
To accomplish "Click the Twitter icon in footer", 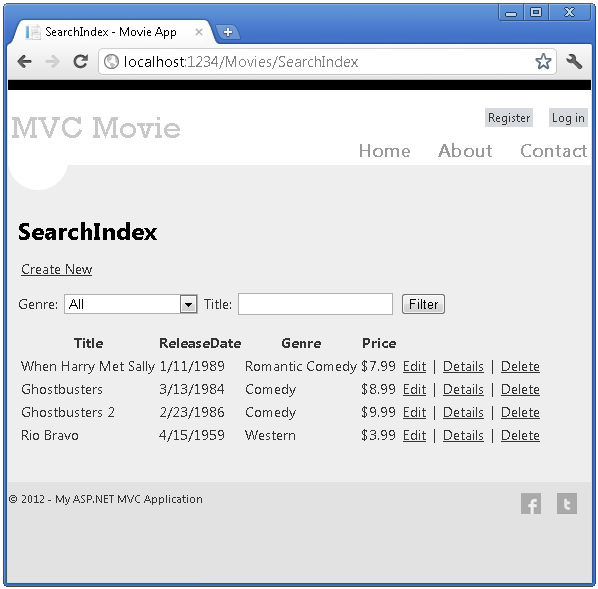I will 567,504.
